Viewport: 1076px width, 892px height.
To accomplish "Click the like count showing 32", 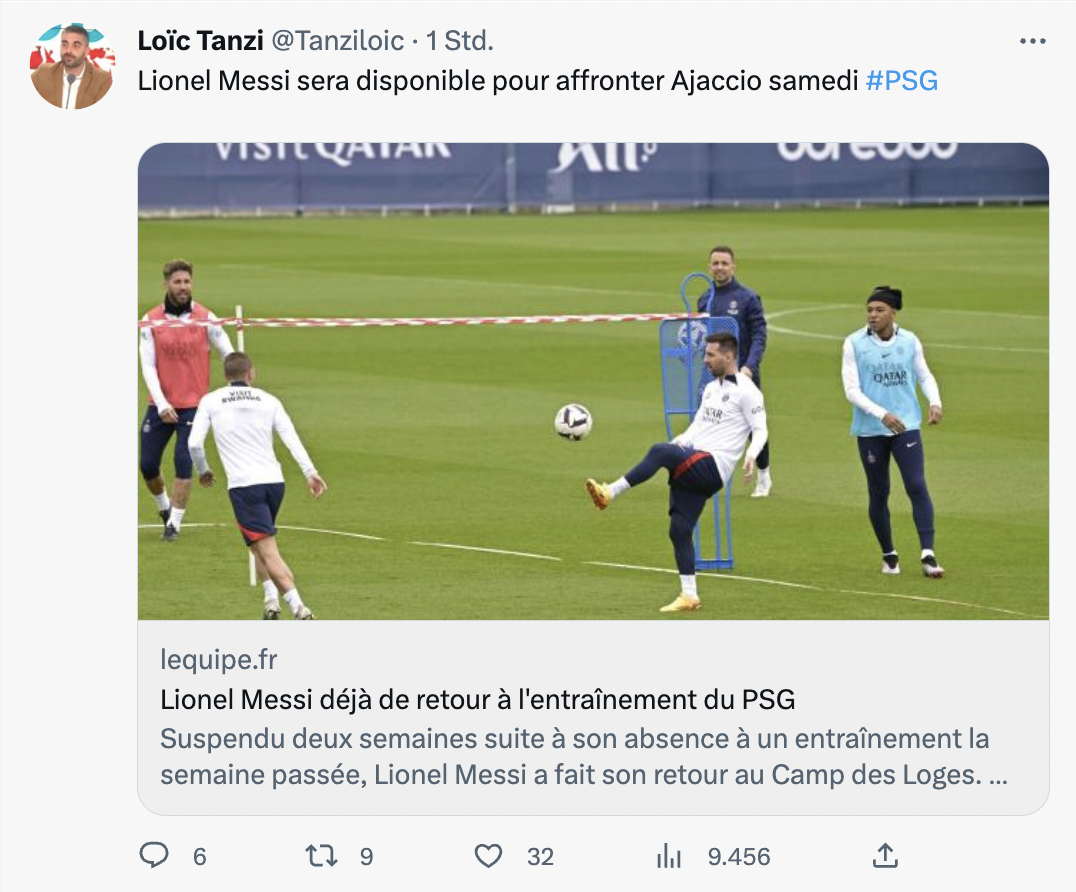I will point(540,857).
